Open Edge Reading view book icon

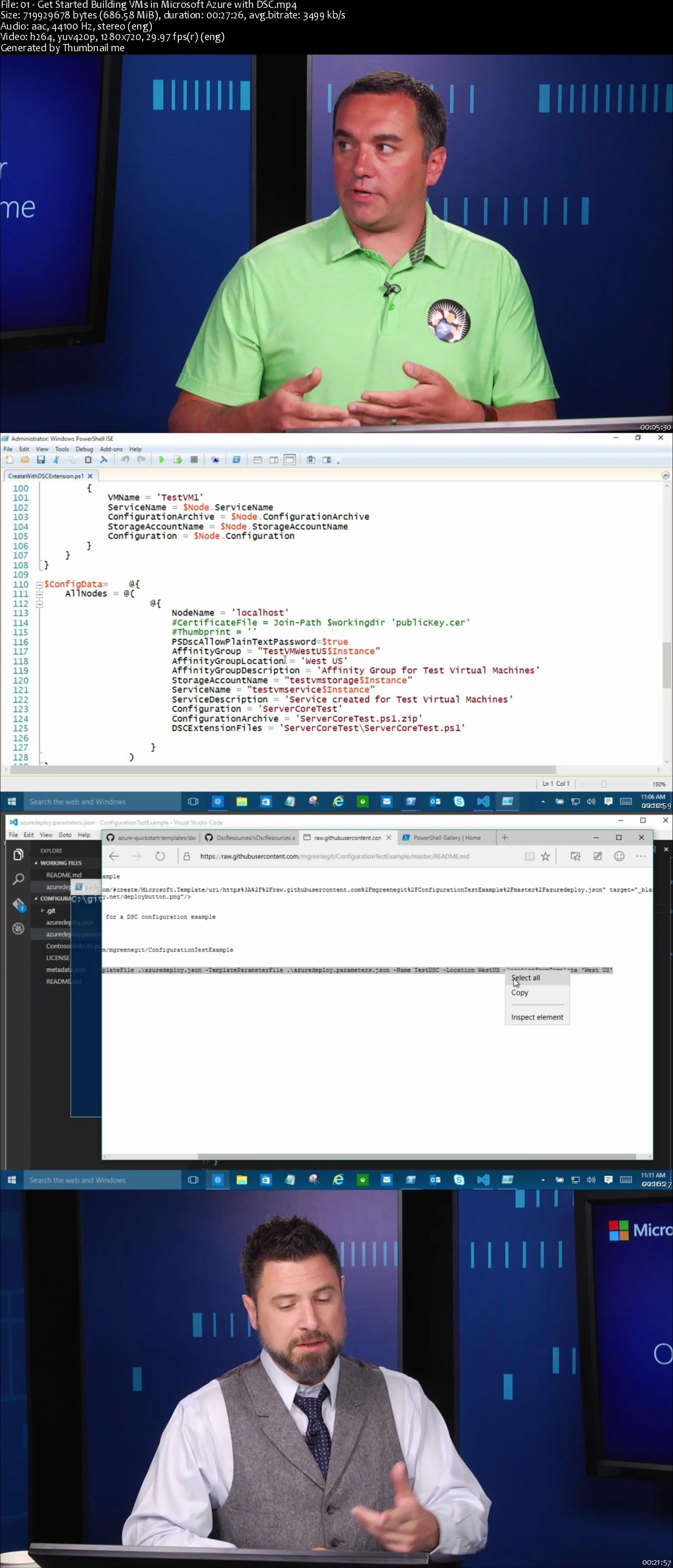point(529,856)
